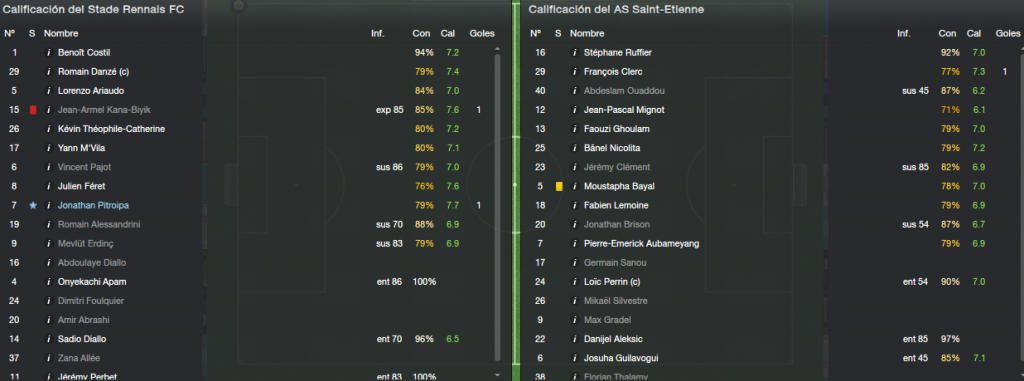The image size is (1024, 381).
Task: Select red card icon for Kana-Biyik
Action: (x=33, y=110)
